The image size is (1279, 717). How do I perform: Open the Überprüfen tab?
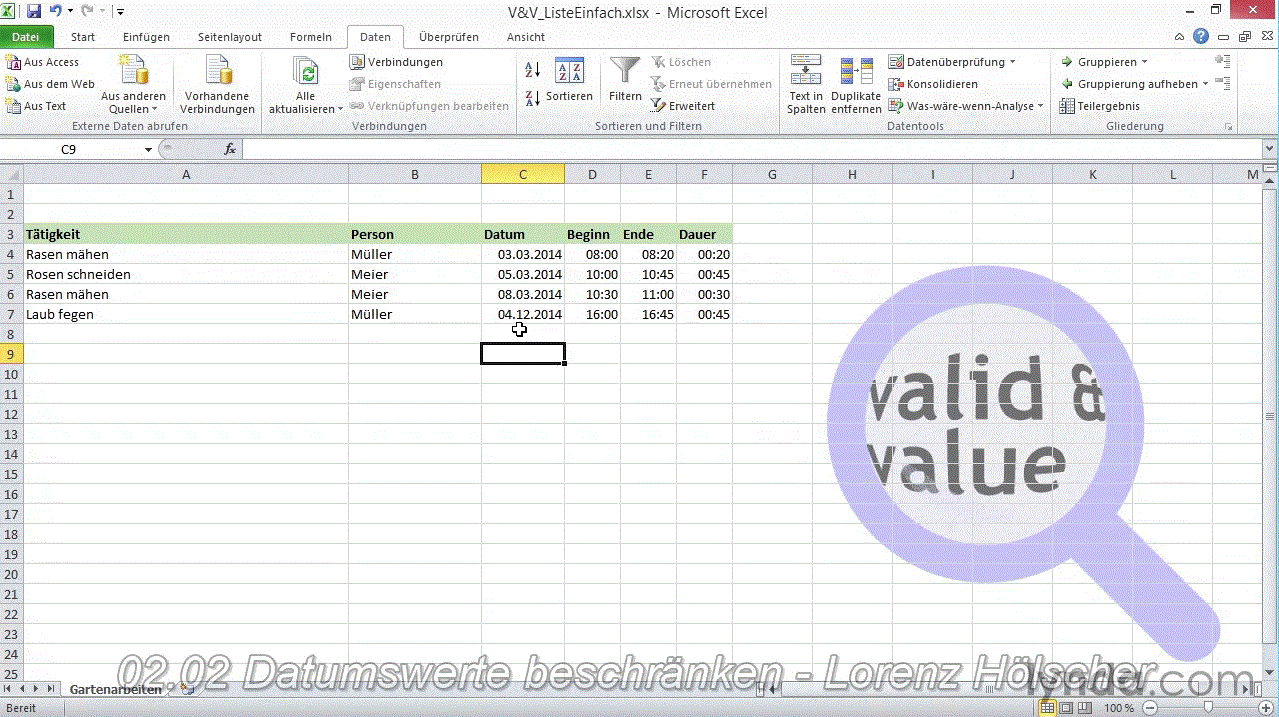click(449, 37)
